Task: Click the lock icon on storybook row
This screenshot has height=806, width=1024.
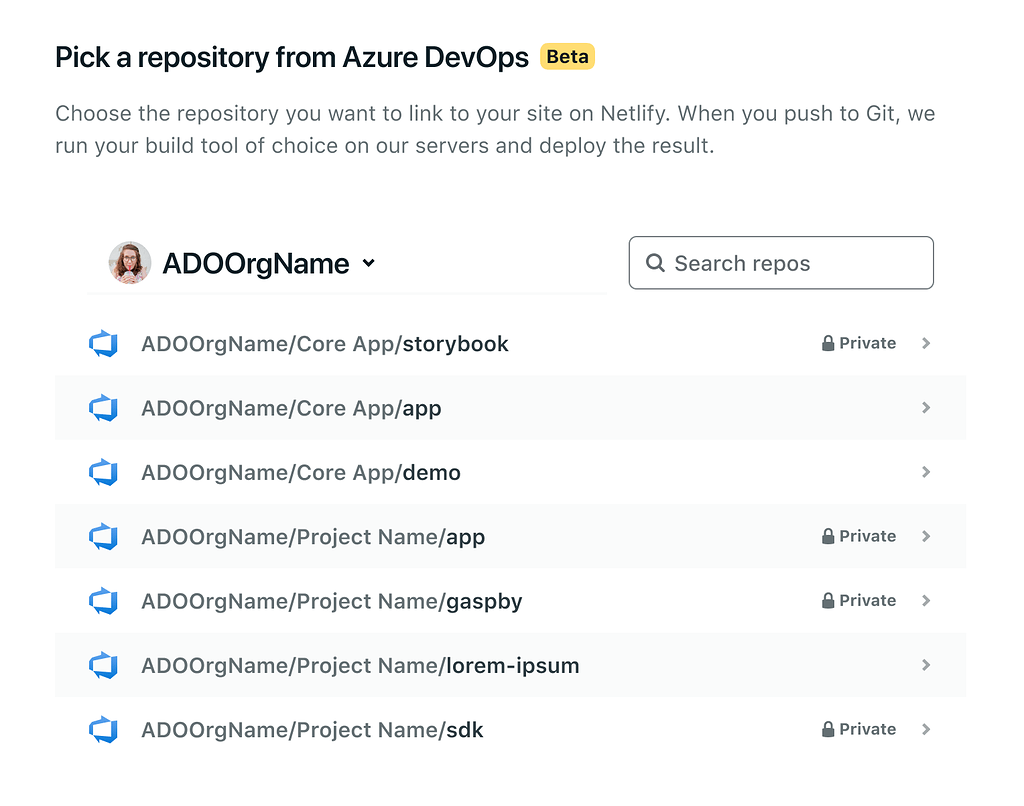Action: tap(828, 343)
